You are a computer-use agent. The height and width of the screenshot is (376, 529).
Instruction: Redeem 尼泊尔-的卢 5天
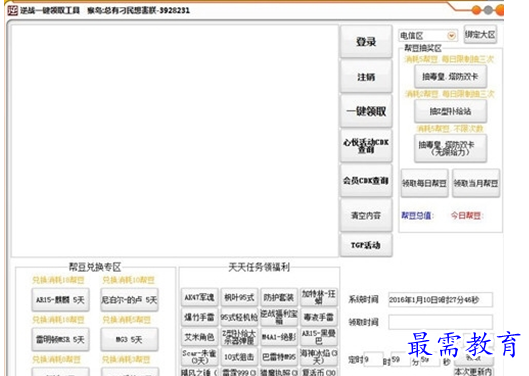[130, 300]
